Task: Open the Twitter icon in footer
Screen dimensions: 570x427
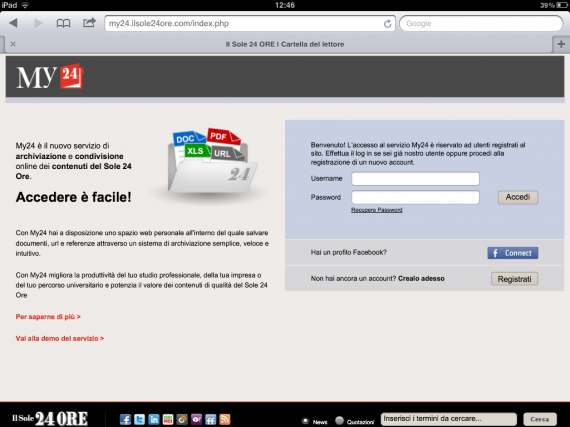Action: coord(139,419)
